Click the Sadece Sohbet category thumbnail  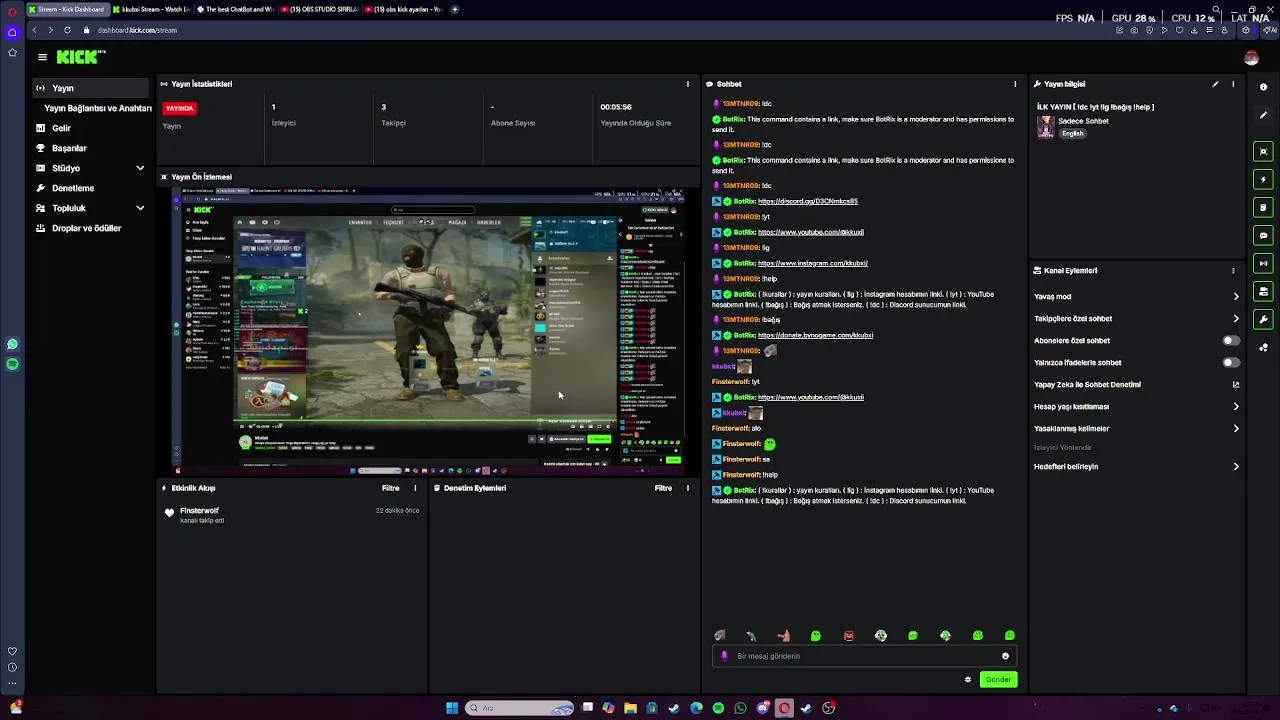coord(1045,127)
